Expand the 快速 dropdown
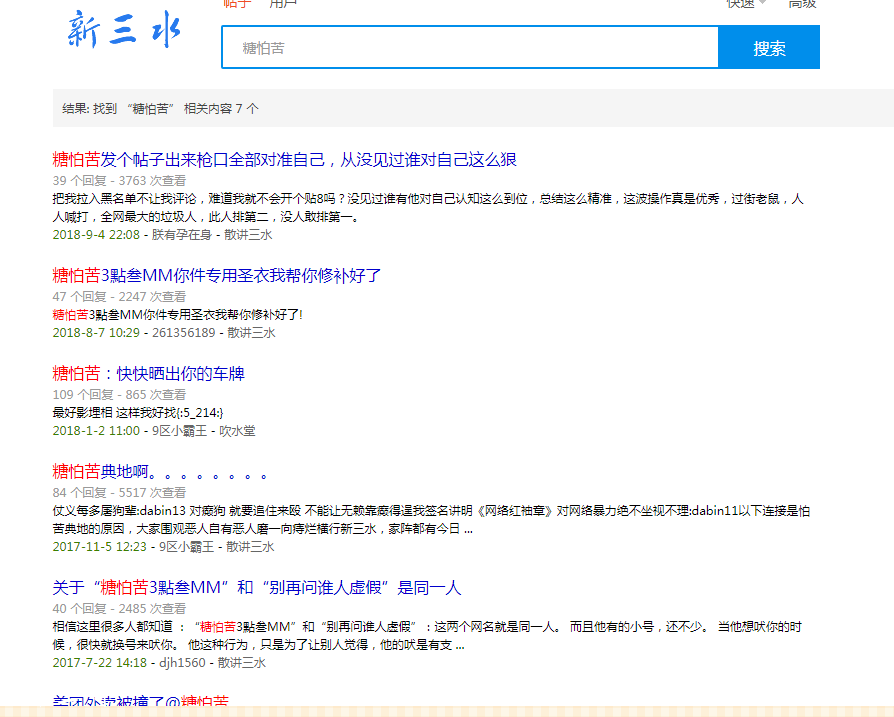Viewport: 894px width, 717px height. (x=746, y=4)
